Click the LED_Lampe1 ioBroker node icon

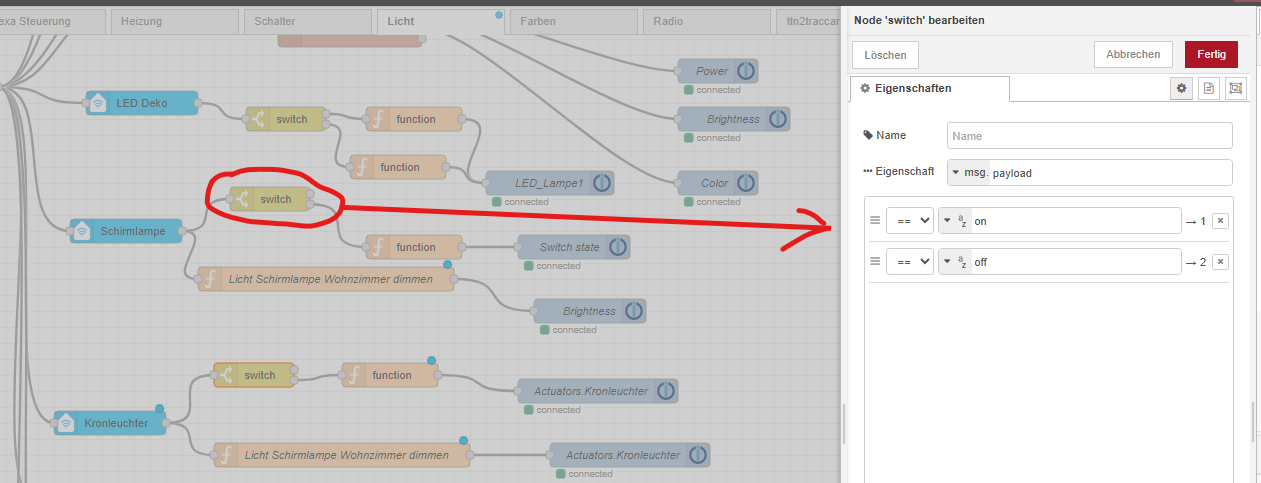pos(602,183)
